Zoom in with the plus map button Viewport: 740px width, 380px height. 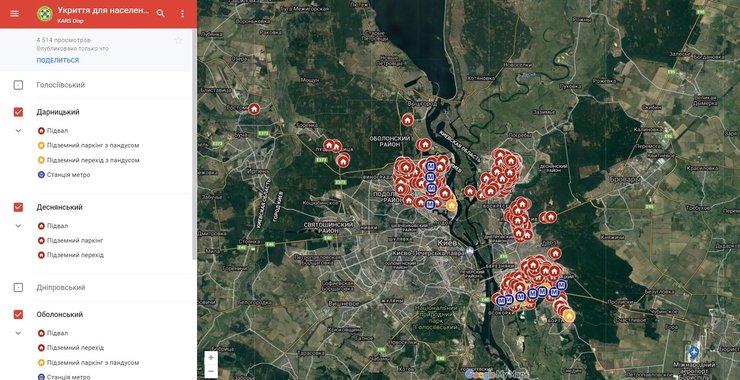pyautogui.click(x=210, y=358)
